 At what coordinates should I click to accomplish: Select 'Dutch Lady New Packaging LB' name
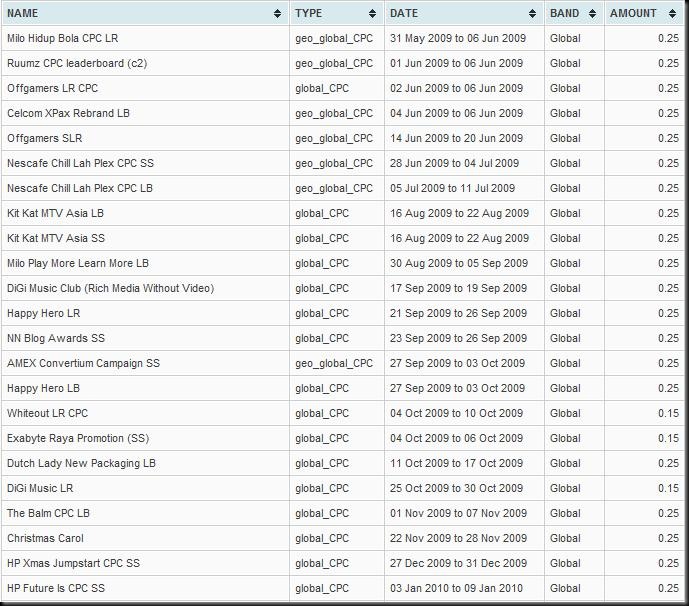(x=81, y=464)
